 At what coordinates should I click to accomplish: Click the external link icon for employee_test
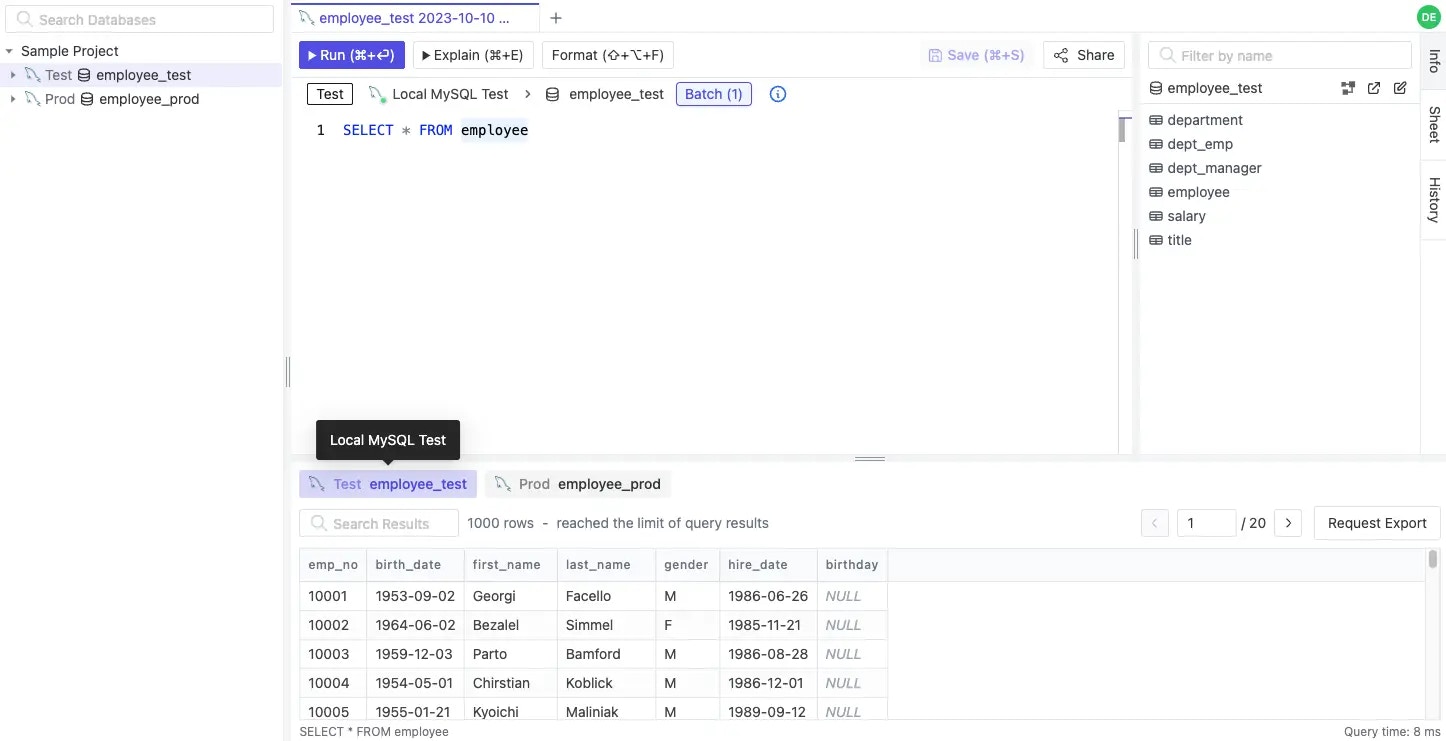point(1374,88)
